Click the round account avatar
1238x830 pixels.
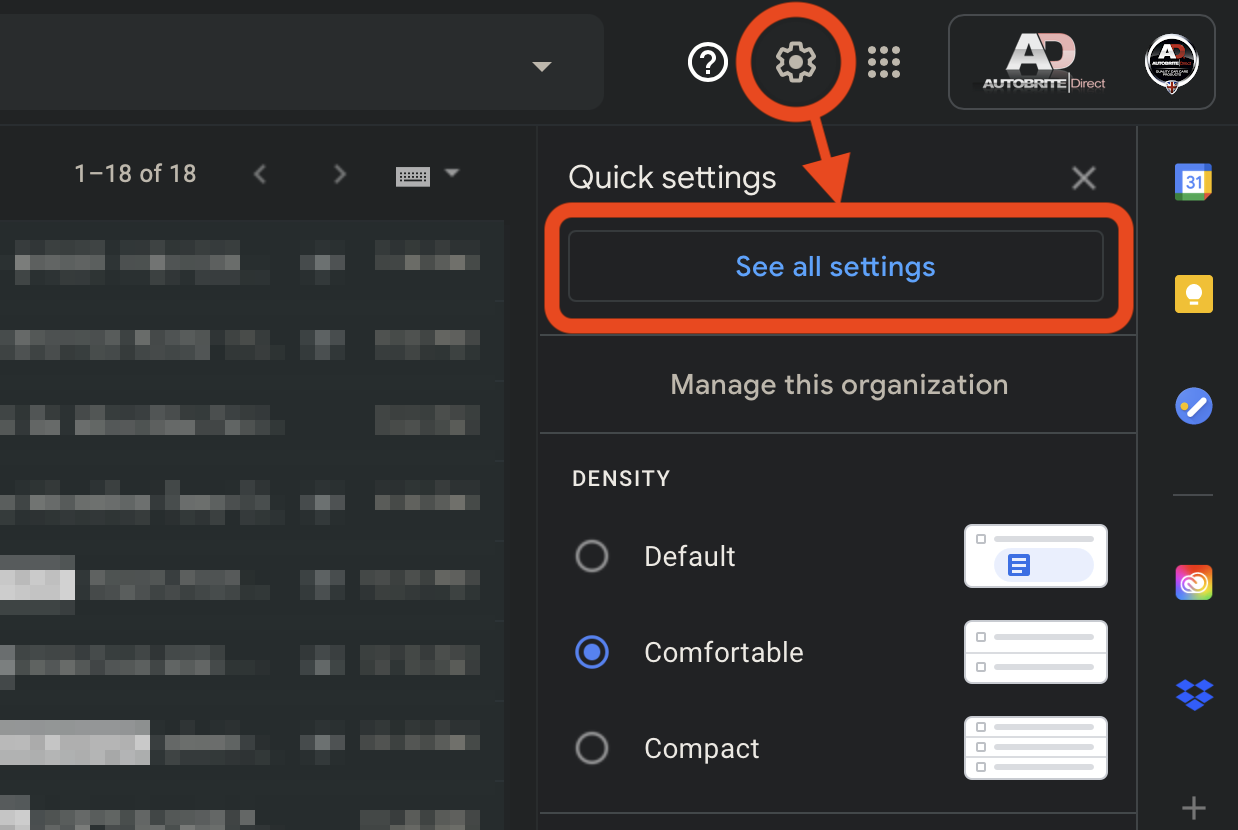pyautogui.click(x=1171, y=63)
